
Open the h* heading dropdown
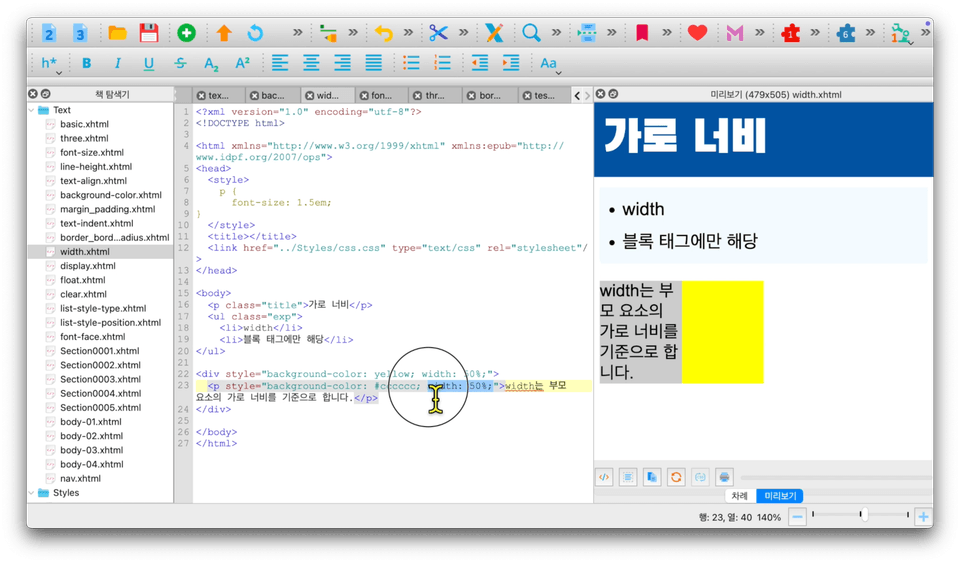coord(50,64)
